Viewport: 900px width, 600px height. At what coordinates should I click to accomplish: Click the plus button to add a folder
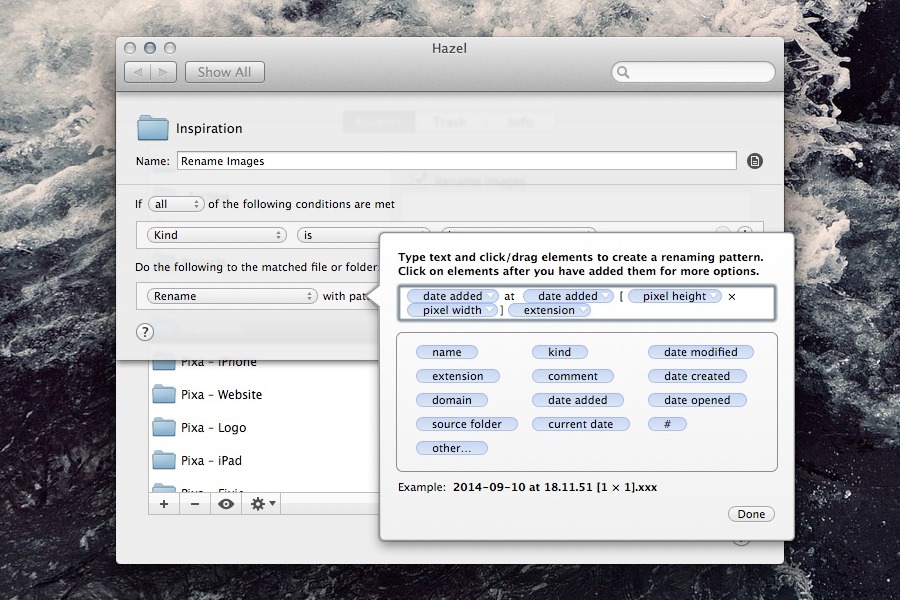pos(164,504)
